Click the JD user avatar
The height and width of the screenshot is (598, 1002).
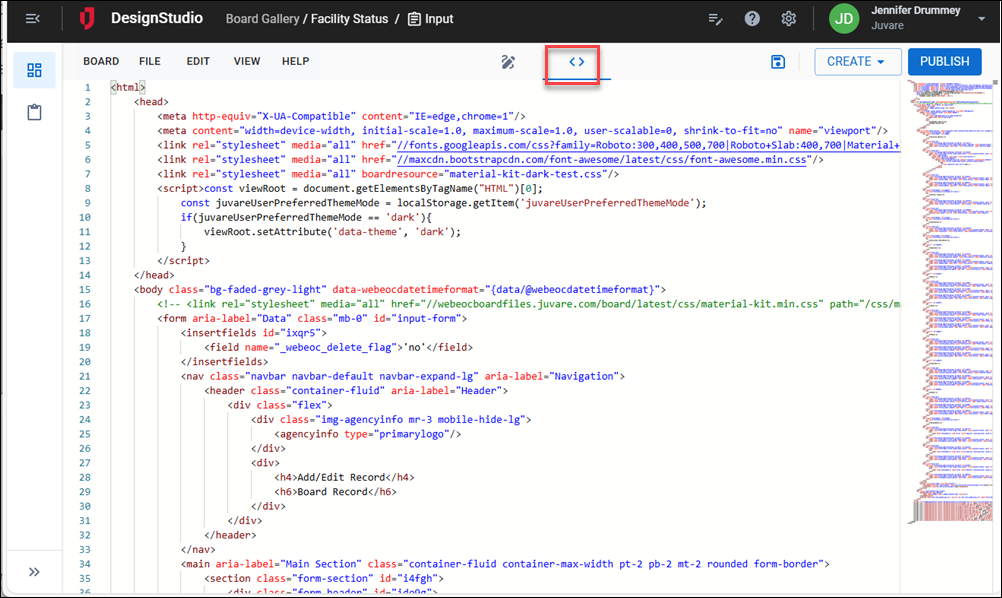[845, 19]
